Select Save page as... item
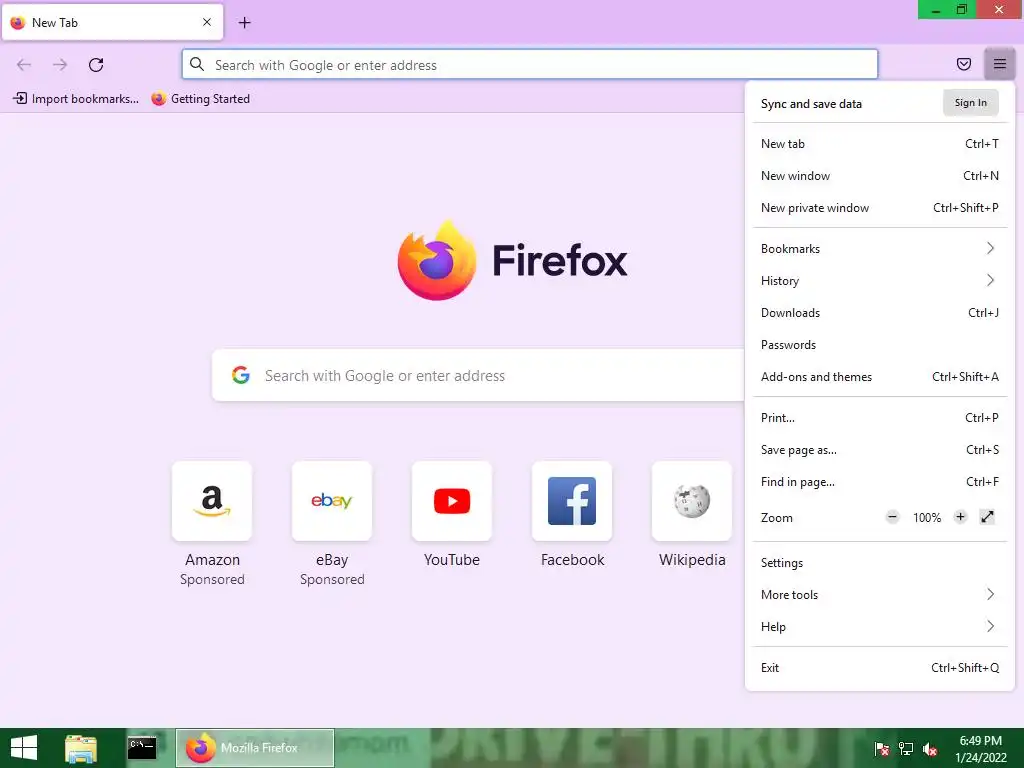1024x768 pixels. (880, 450)
